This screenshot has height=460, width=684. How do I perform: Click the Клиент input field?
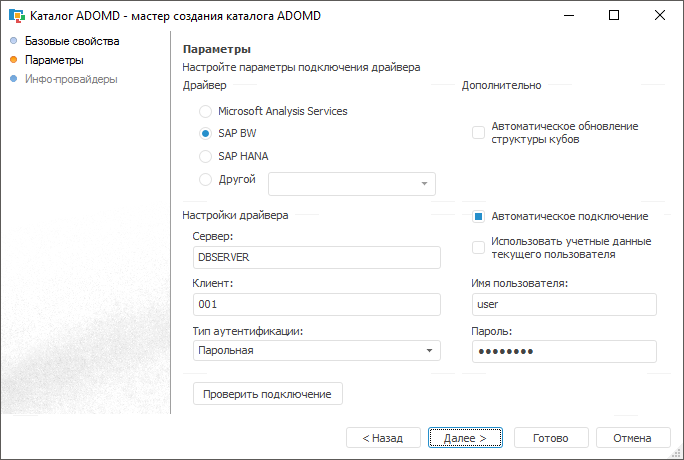pyautogui.click(x=316, y=304)
